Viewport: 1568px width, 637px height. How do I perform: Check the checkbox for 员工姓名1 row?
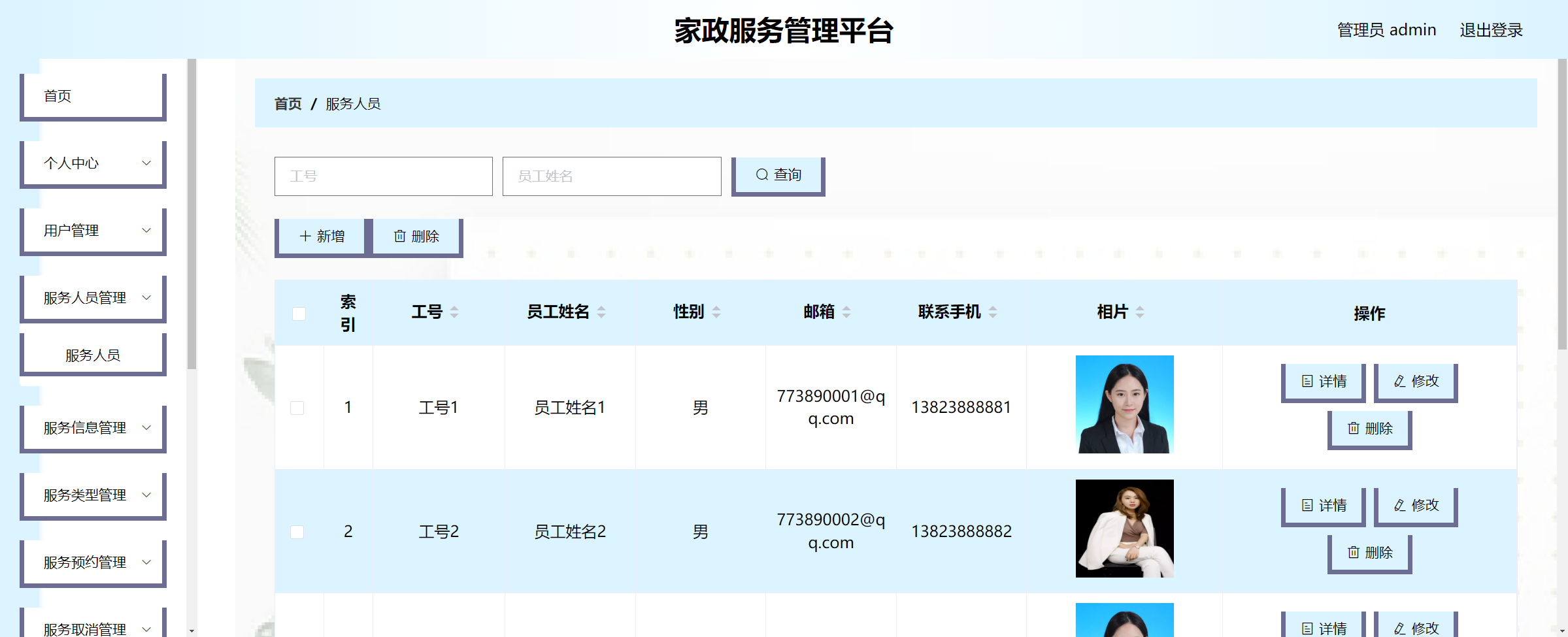coord(298,407)
